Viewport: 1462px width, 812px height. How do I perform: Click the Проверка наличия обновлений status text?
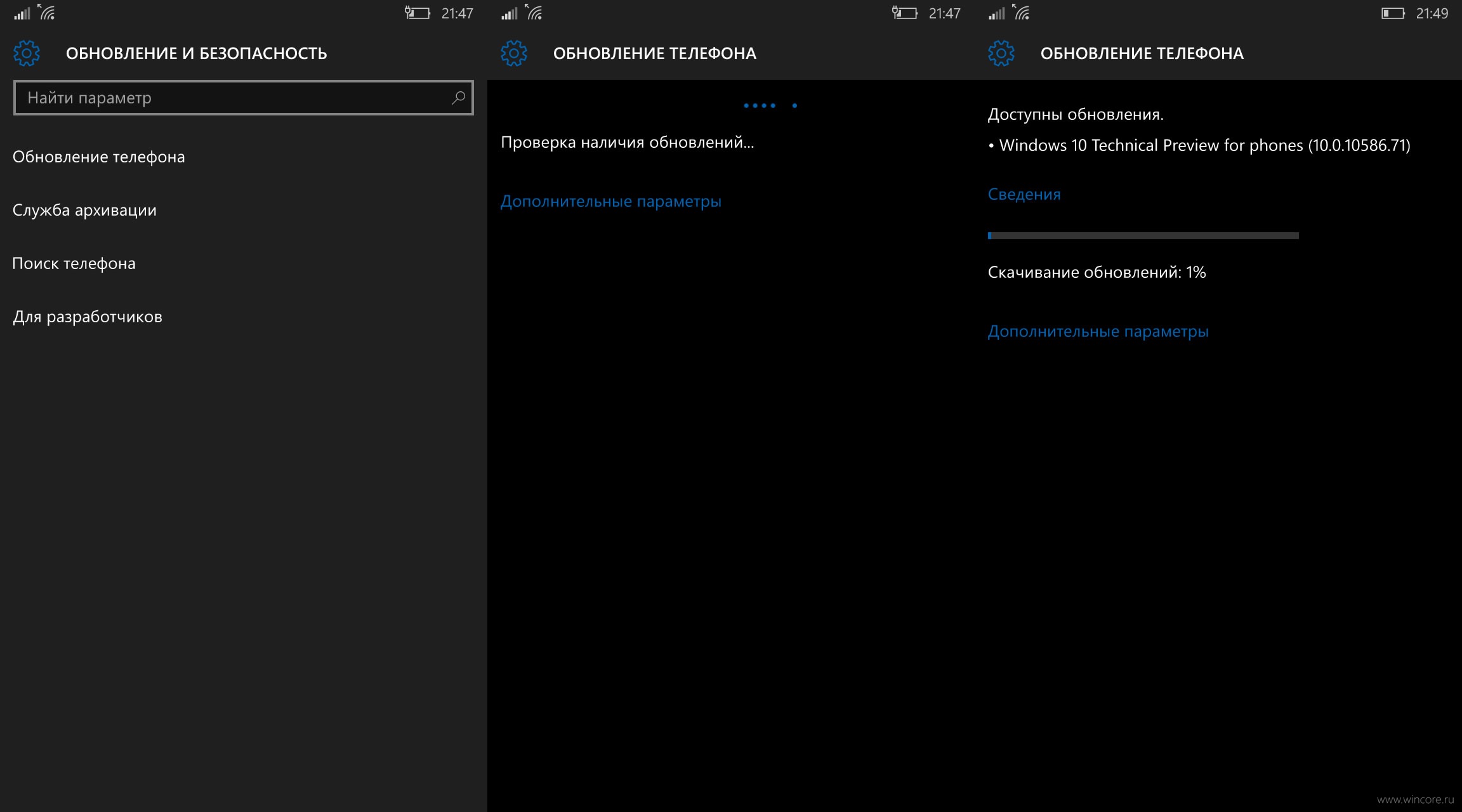(628, 142)
